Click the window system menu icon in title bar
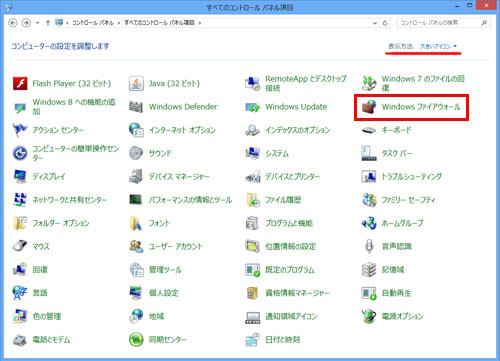 click(8, 7)
